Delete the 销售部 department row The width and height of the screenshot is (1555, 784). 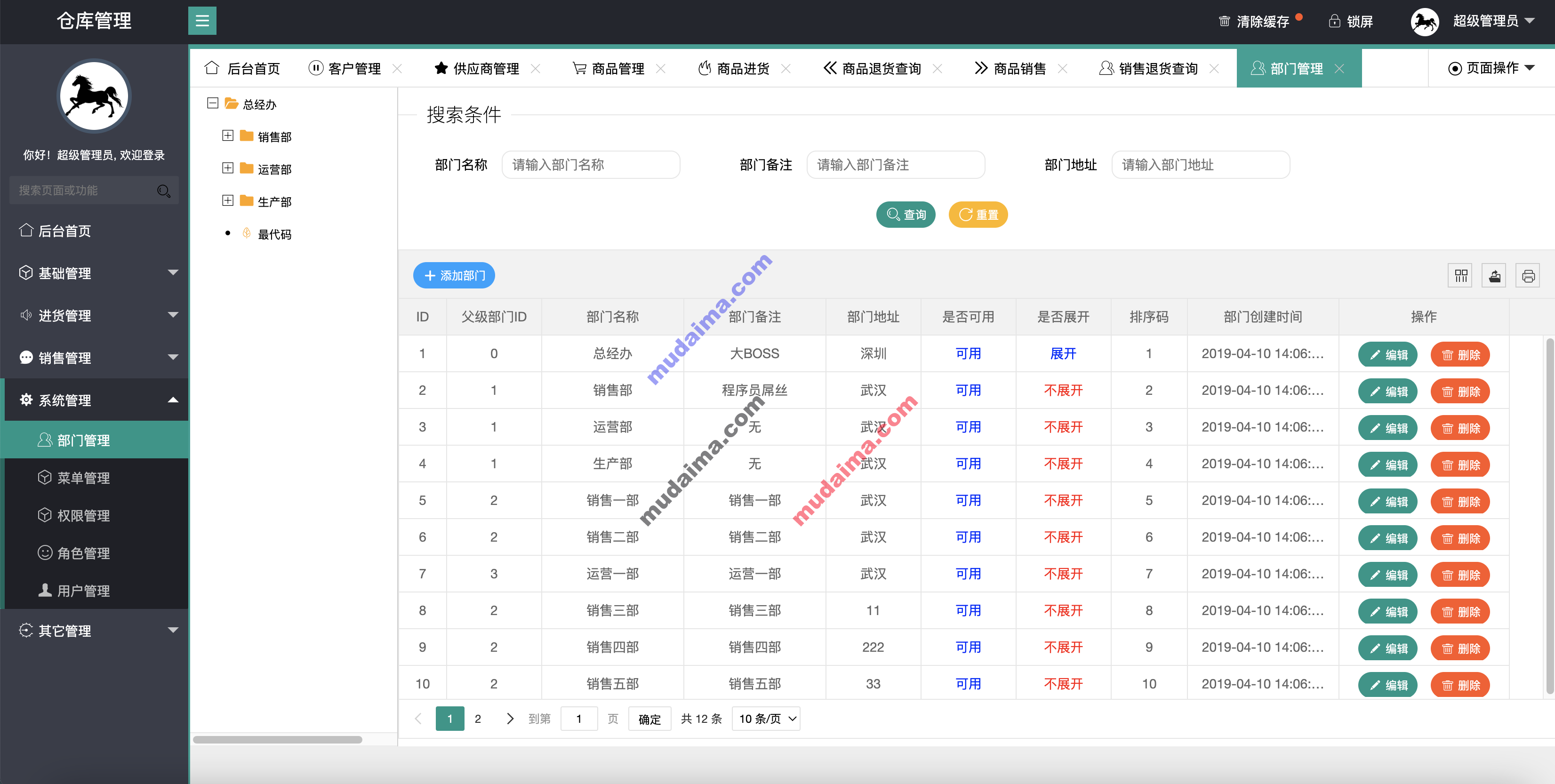pyautogui.click(x=1460, y=392)
